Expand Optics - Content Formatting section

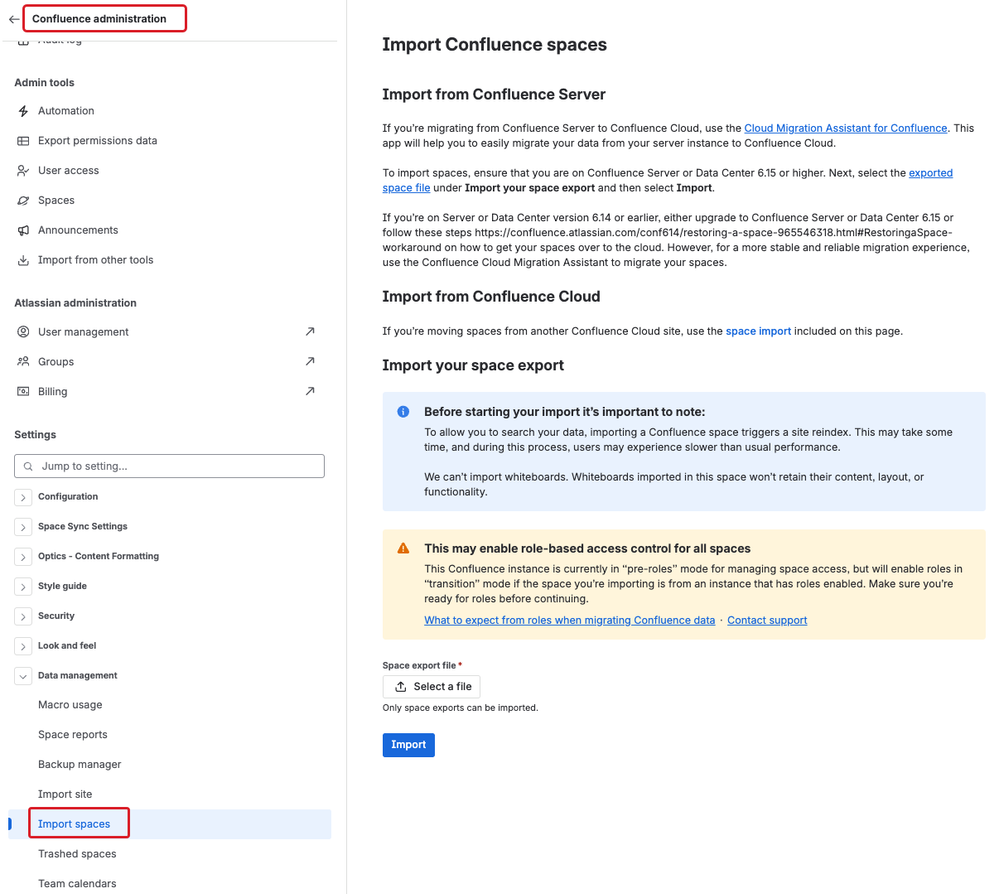pyautogui.click(x=23, y=558)
